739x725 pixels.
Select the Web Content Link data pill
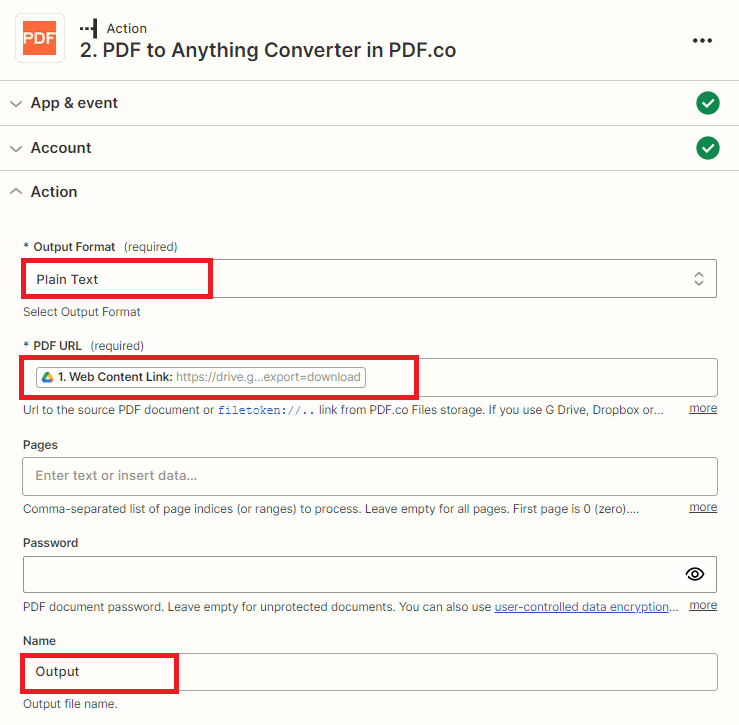click(201, 377)
